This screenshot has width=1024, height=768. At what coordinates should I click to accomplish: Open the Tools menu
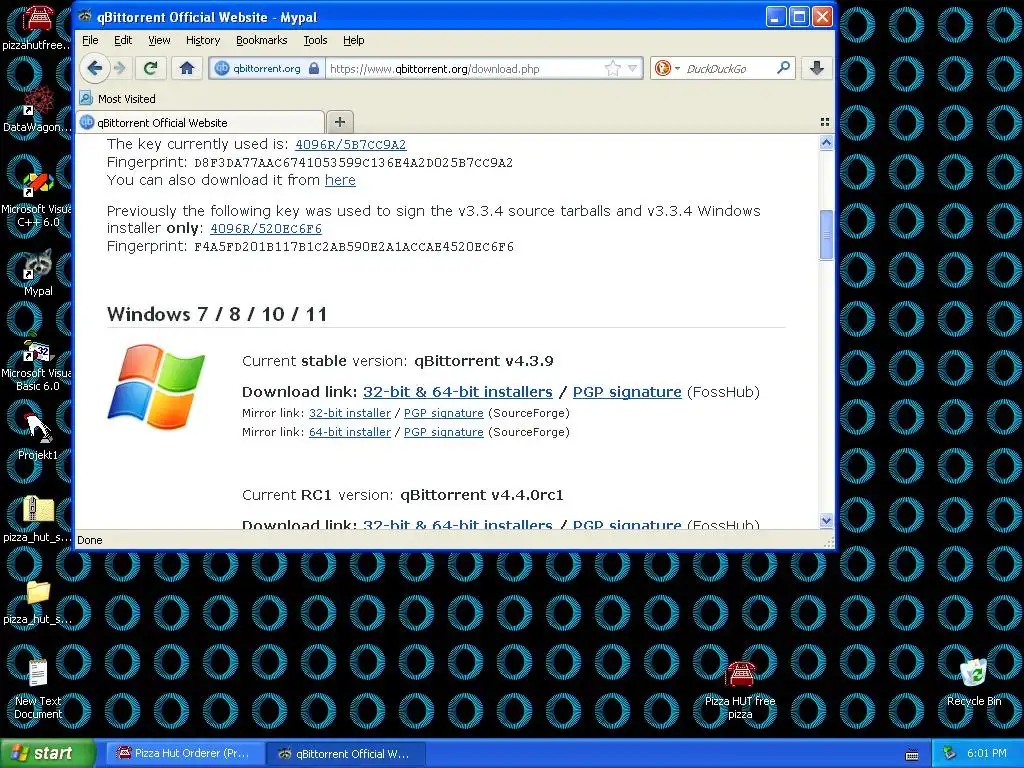[315, 40]
